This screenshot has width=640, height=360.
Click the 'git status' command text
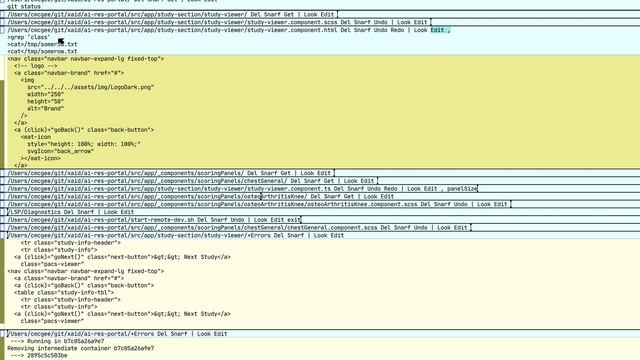(24, 7)
